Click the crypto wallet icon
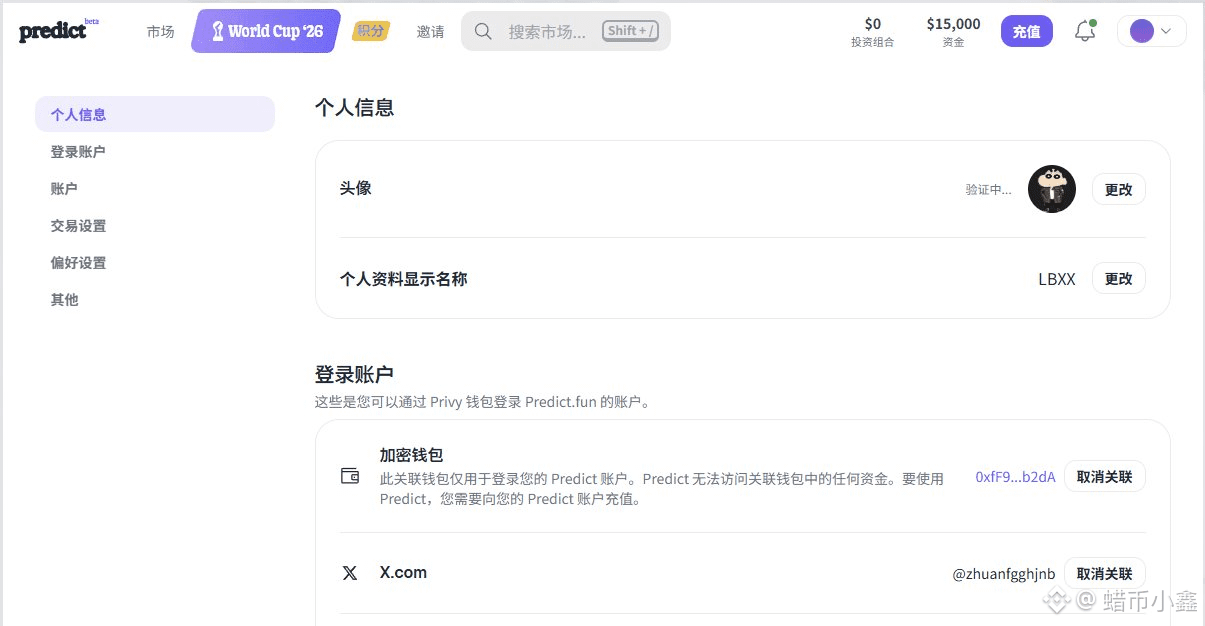The image size is (1205, 626). [x=350, y=476]
